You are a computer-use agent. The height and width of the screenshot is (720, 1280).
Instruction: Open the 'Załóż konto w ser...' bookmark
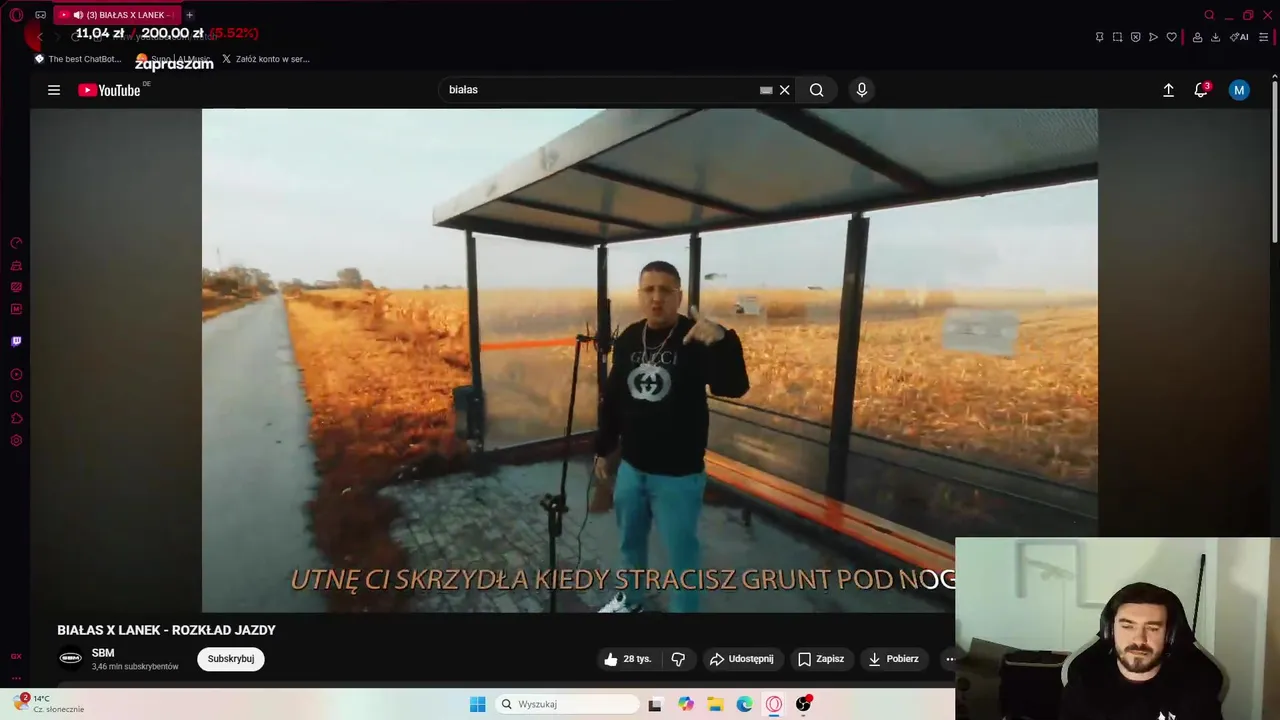[x=266, y=59]
